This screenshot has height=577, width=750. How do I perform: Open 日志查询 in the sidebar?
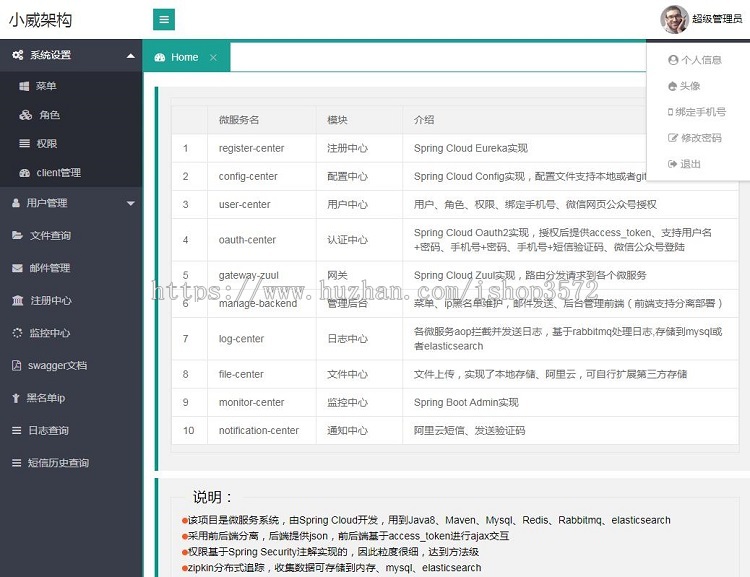pyautogui.click(x=71, y=431)
